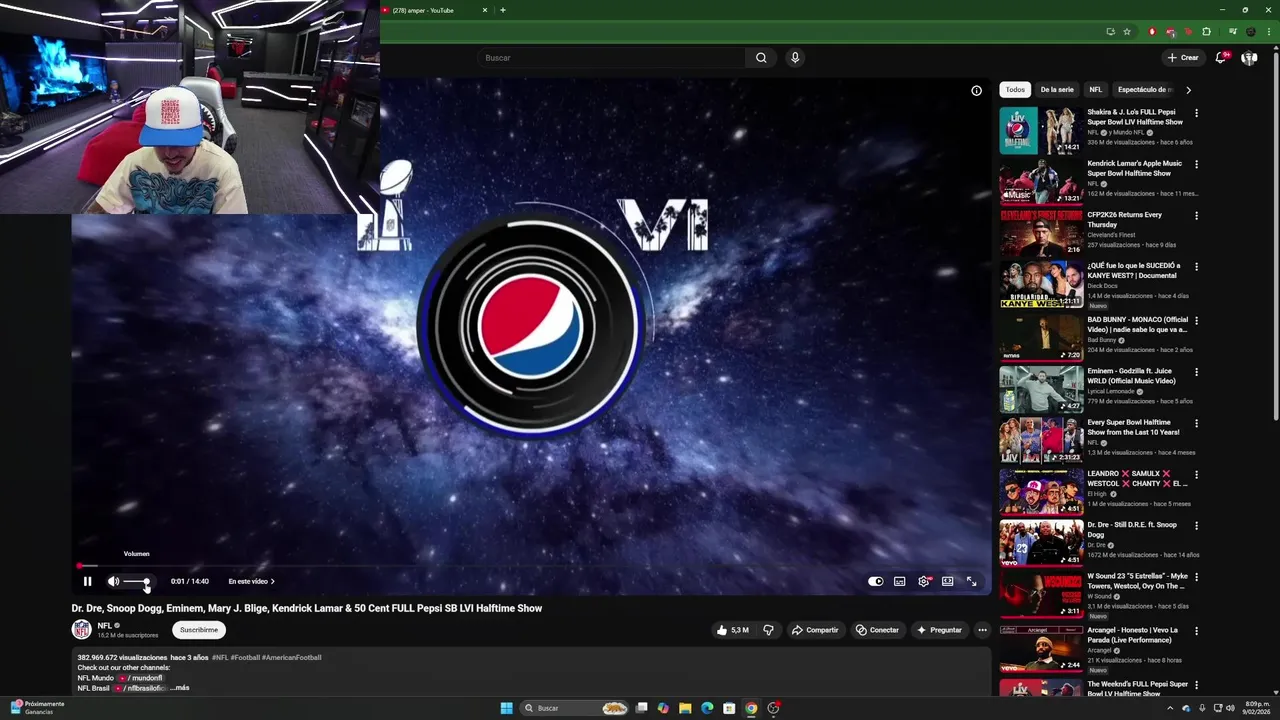
Task: Open the YouTube account avatar menu
Action: click(x=1249, y=58)
